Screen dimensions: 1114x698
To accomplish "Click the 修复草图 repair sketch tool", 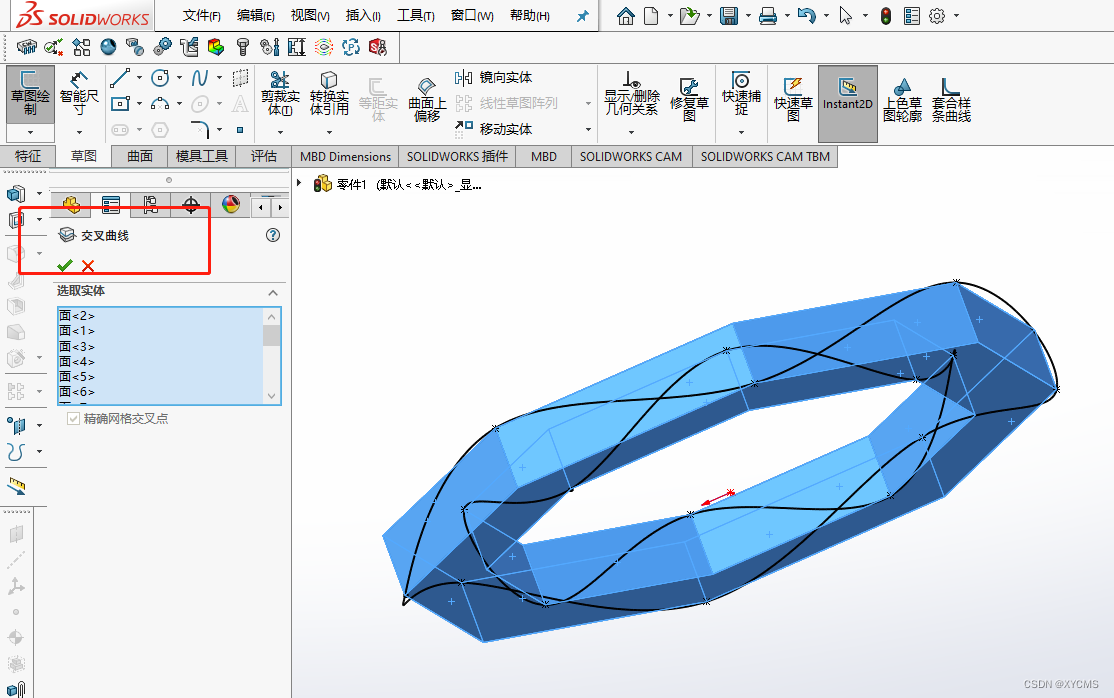I will 689,100.
